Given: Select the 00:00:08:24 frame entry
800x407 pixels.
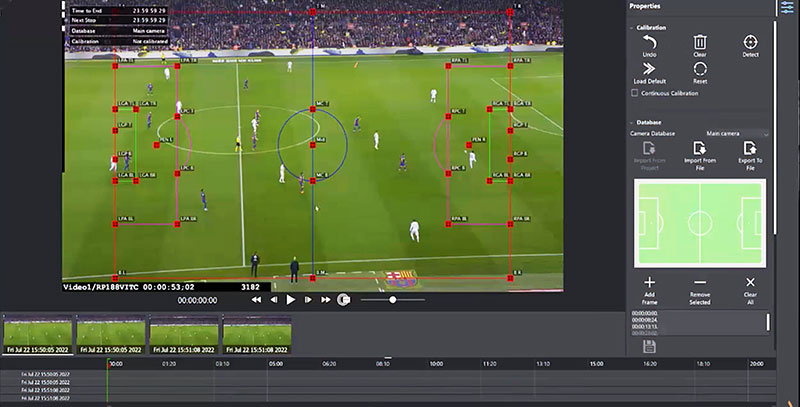Looking at the screenshot, I should [x=644, y=320].
